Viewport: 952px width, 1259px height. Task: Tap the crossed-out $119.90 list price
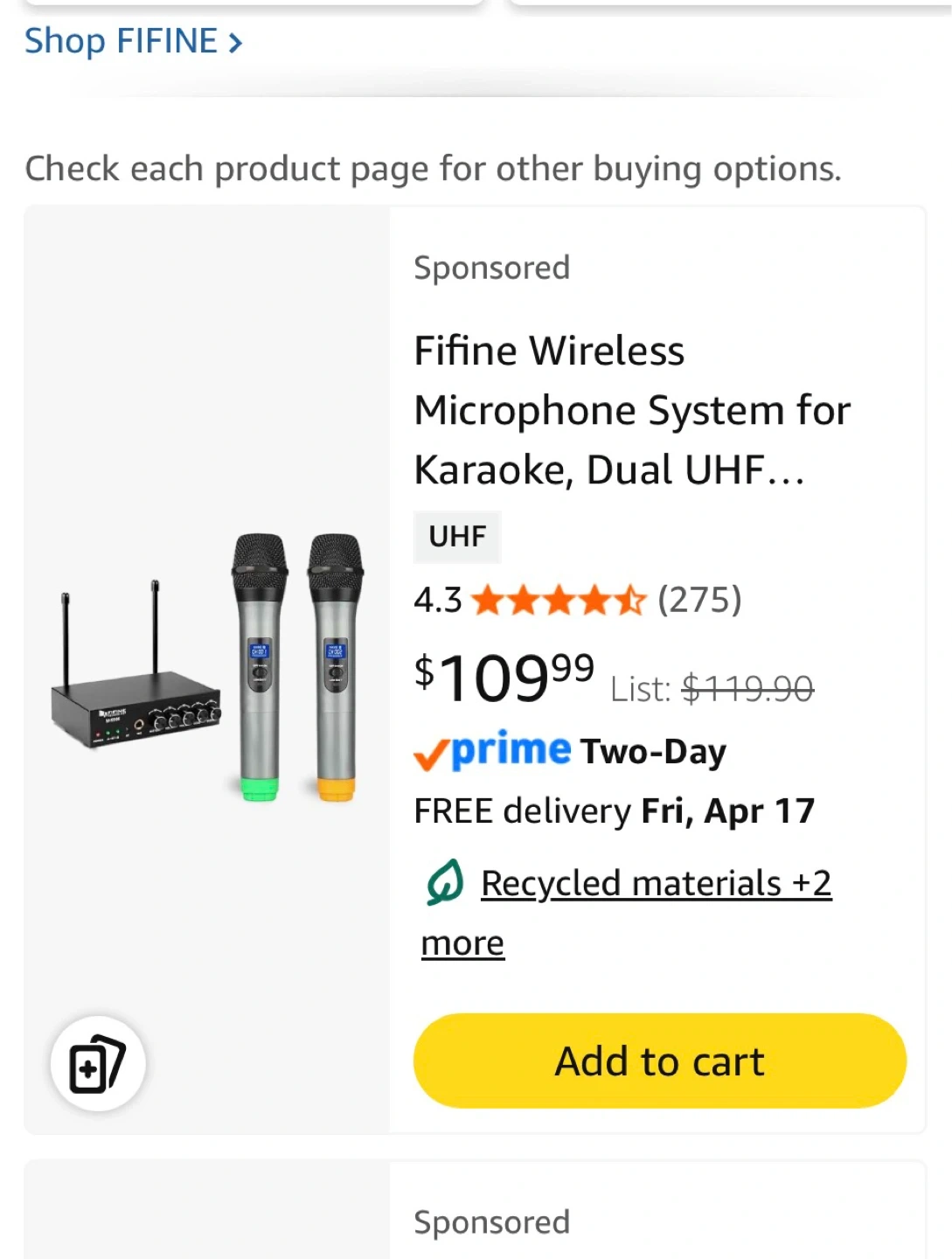coord(747,689)
